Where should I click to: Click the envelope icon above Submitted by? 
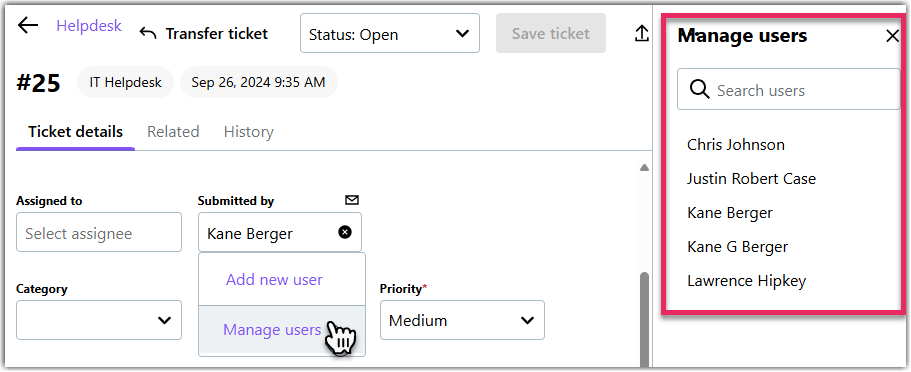[x=352, y=201]
